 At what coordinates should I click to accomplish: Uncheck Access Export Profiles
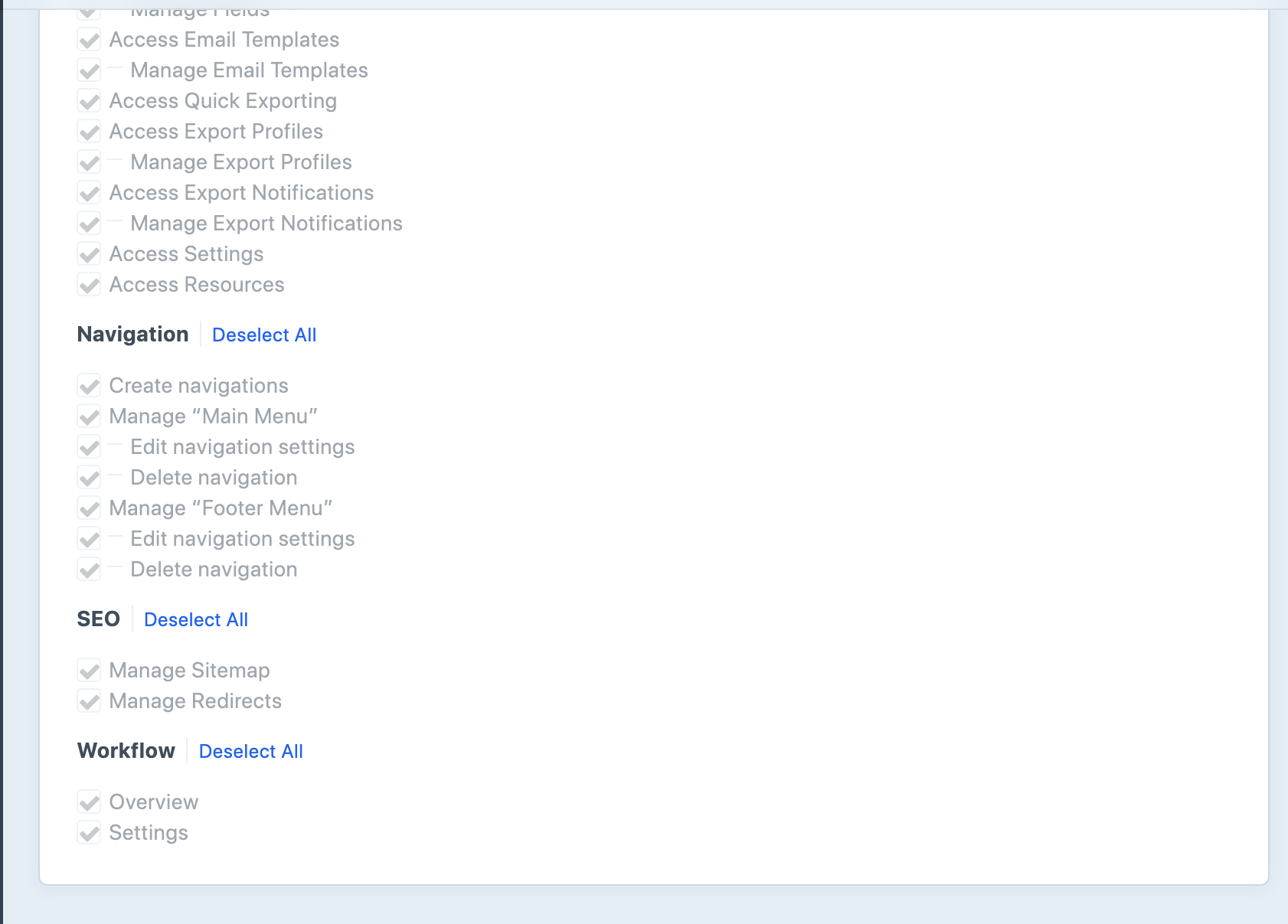(89, 132)
